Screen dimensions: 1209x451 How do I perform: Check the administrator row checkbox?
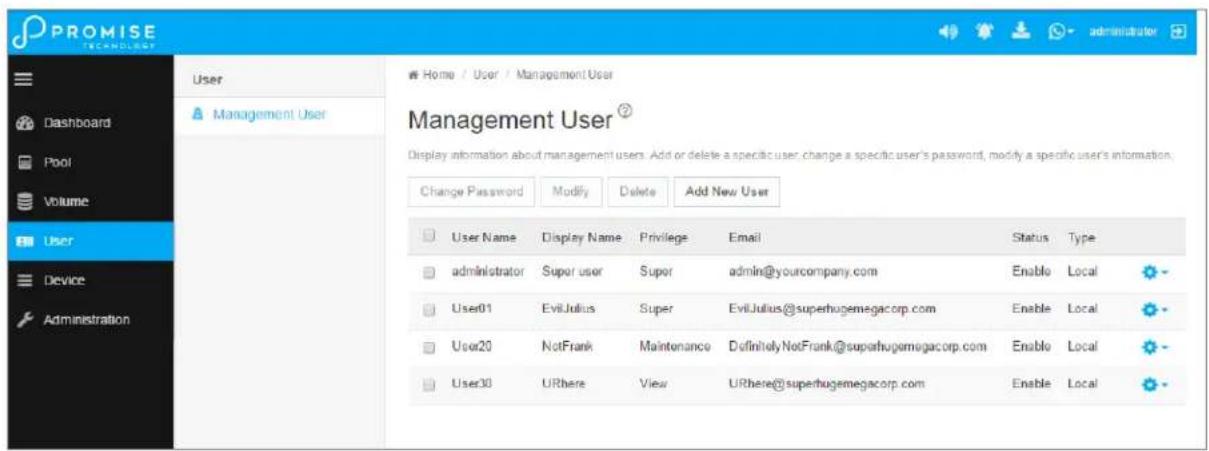pyautogui.click(x=430, y=272)
